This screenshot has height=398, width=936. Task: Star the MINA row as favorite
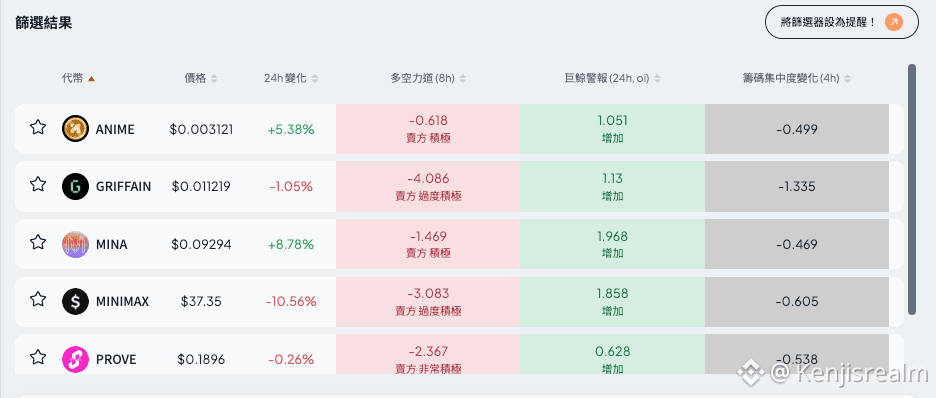point(38,242)
